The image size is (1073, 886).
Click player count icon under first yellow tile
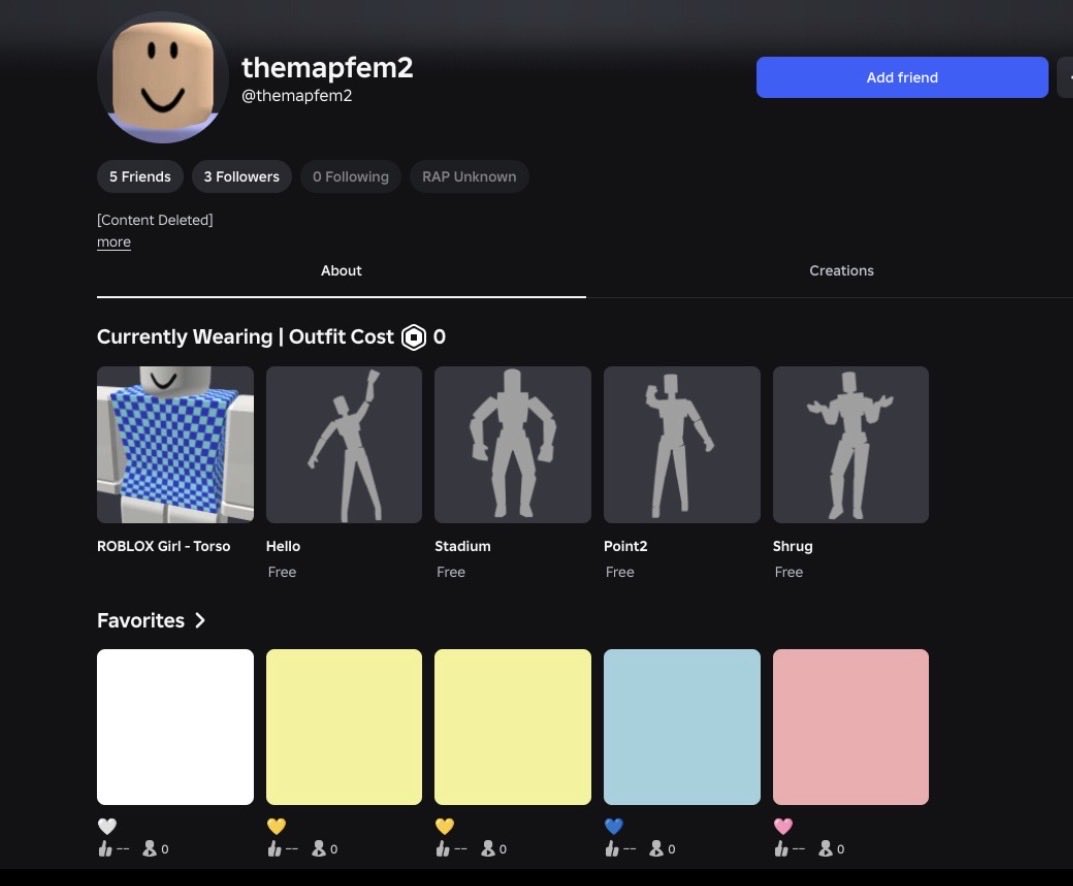pyautogui.click(x=318, y=848)
